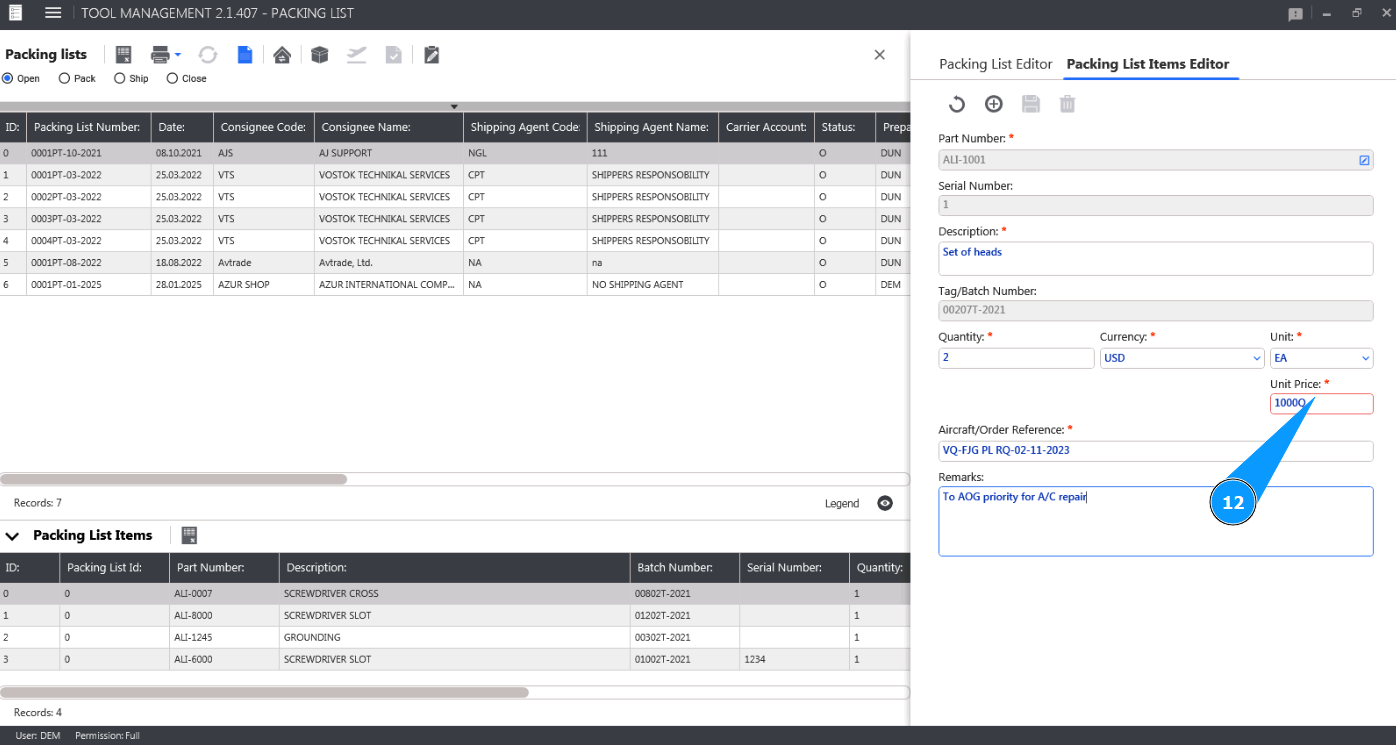Click the Part Number lookup edit icon
The height and width of the screenshot is (746, 1396).
[x=1364, y=160]
